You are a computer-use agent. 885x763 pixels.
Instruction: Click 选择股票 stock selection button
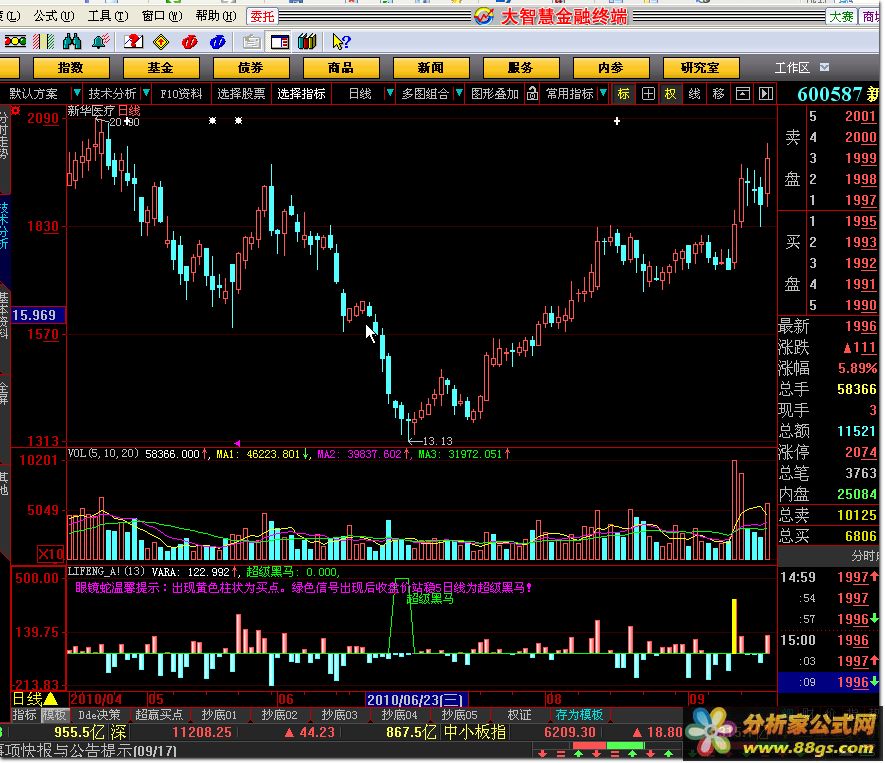[241, 94]
